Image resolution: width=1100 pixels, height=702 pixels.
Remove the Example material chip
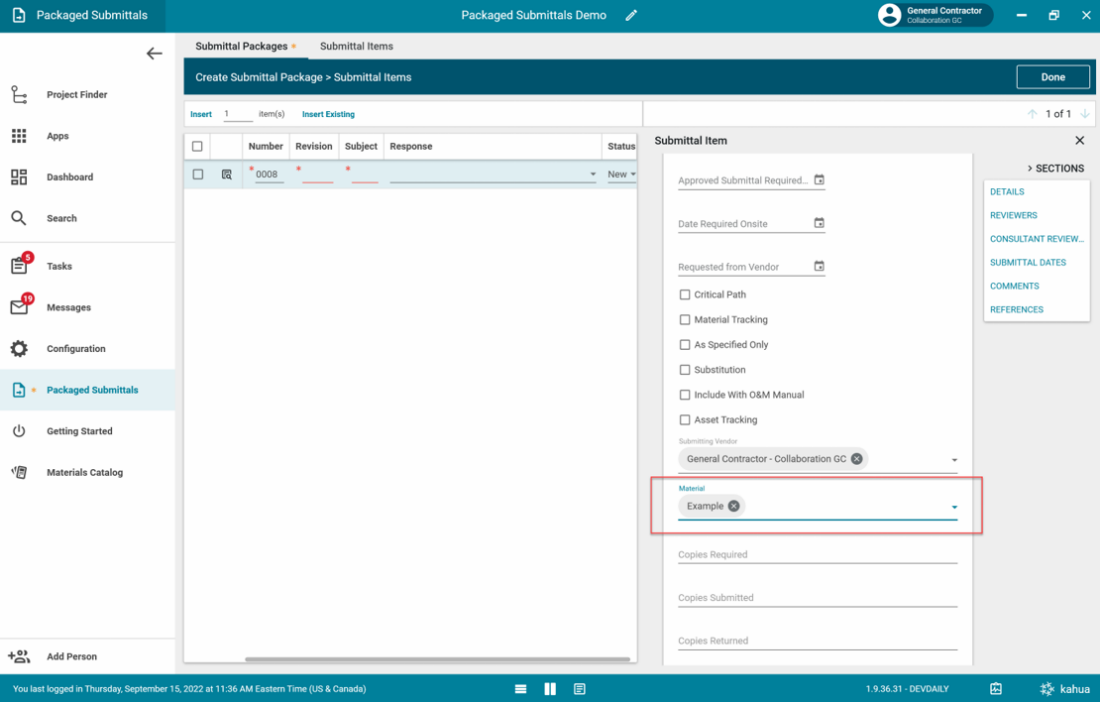pos(734,506)
